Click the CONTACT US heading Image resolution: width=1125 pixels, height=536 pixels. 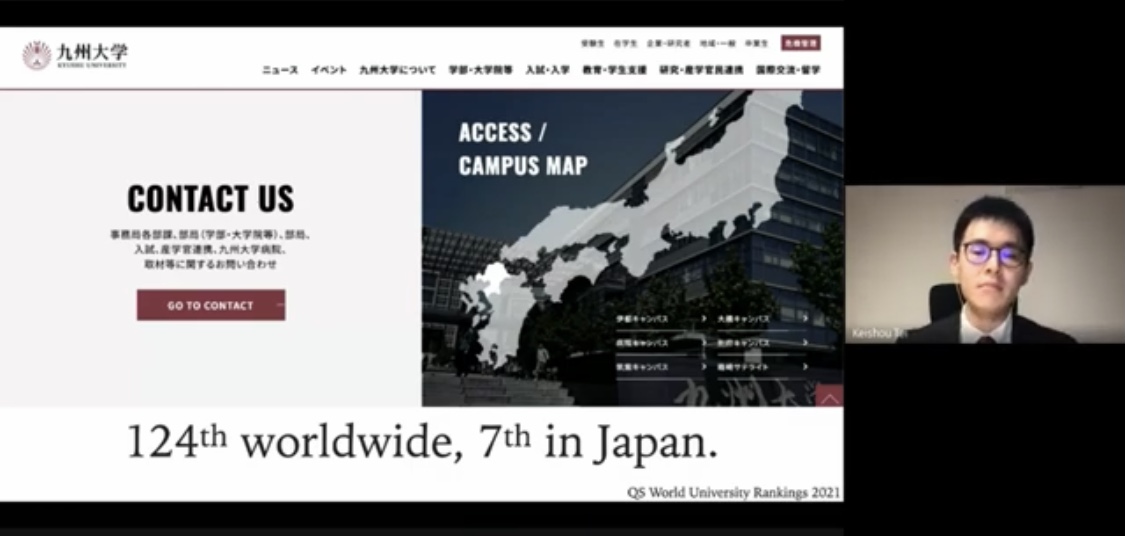211,199
